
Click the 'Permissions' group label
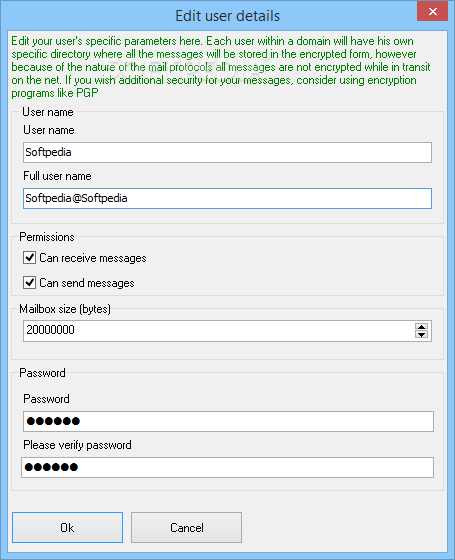pos(47,237)
